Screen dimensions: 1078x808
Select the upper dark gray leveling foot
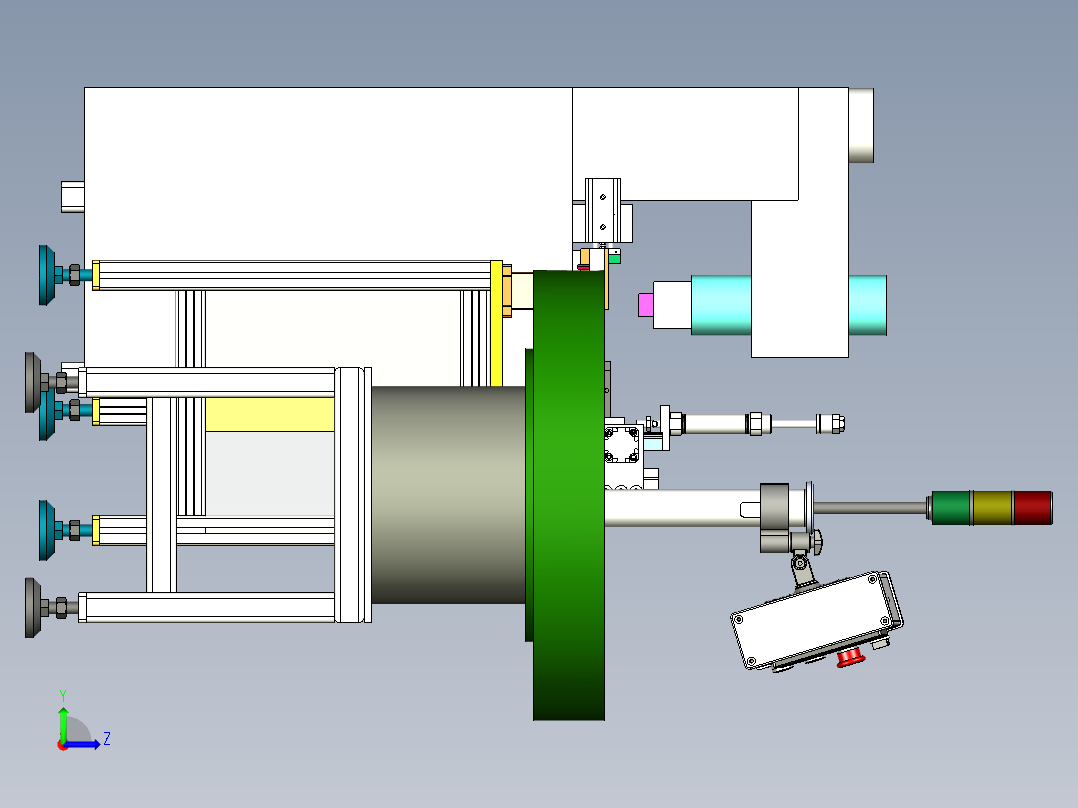point(33,382)
